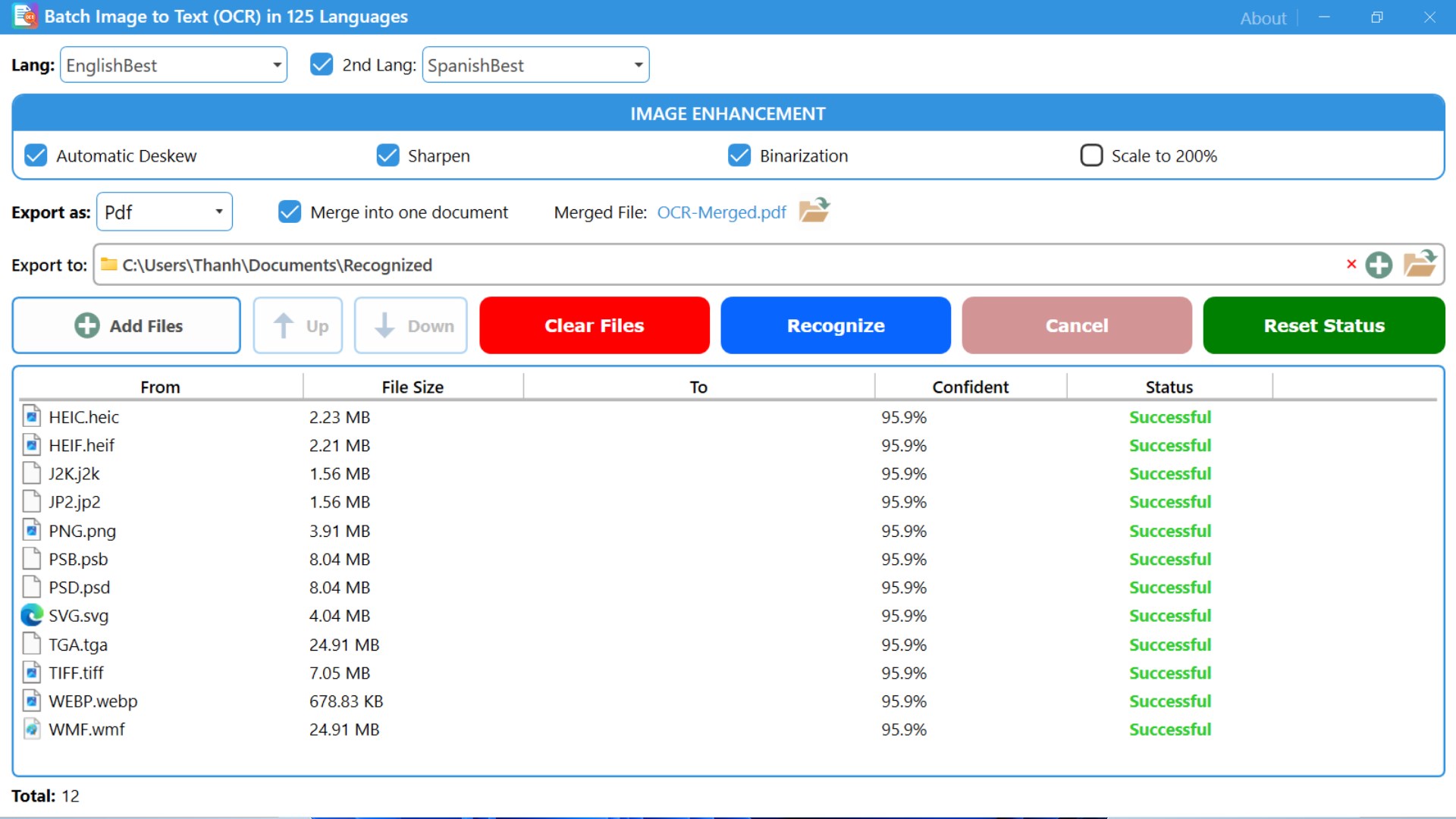Disable Automatic Deskew checkbox
The width and height of the screenshot is (1456, 819).
tap(36, 155)
